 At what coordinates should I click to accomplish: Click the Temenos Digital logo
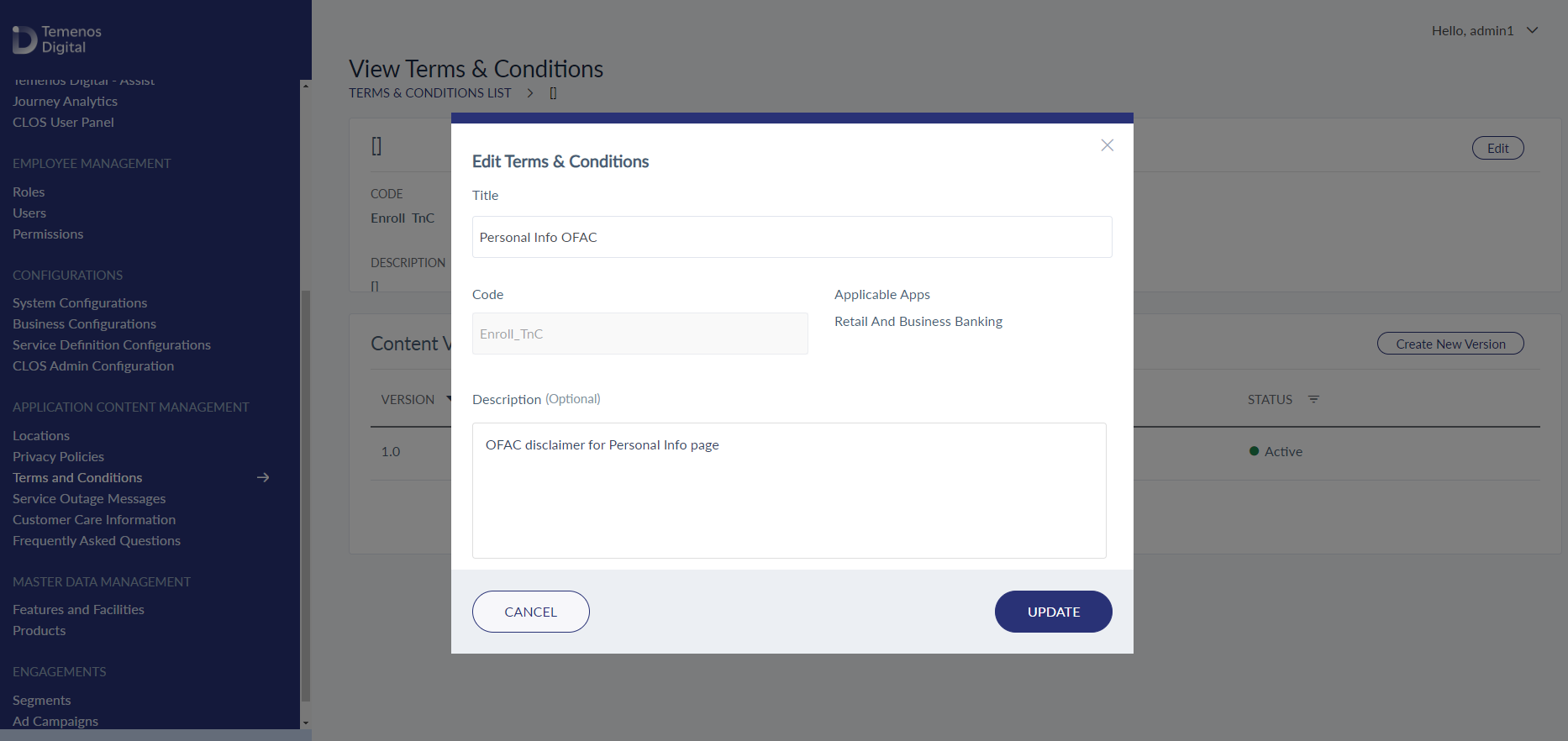pyautogui.click(x=57, y=39)
